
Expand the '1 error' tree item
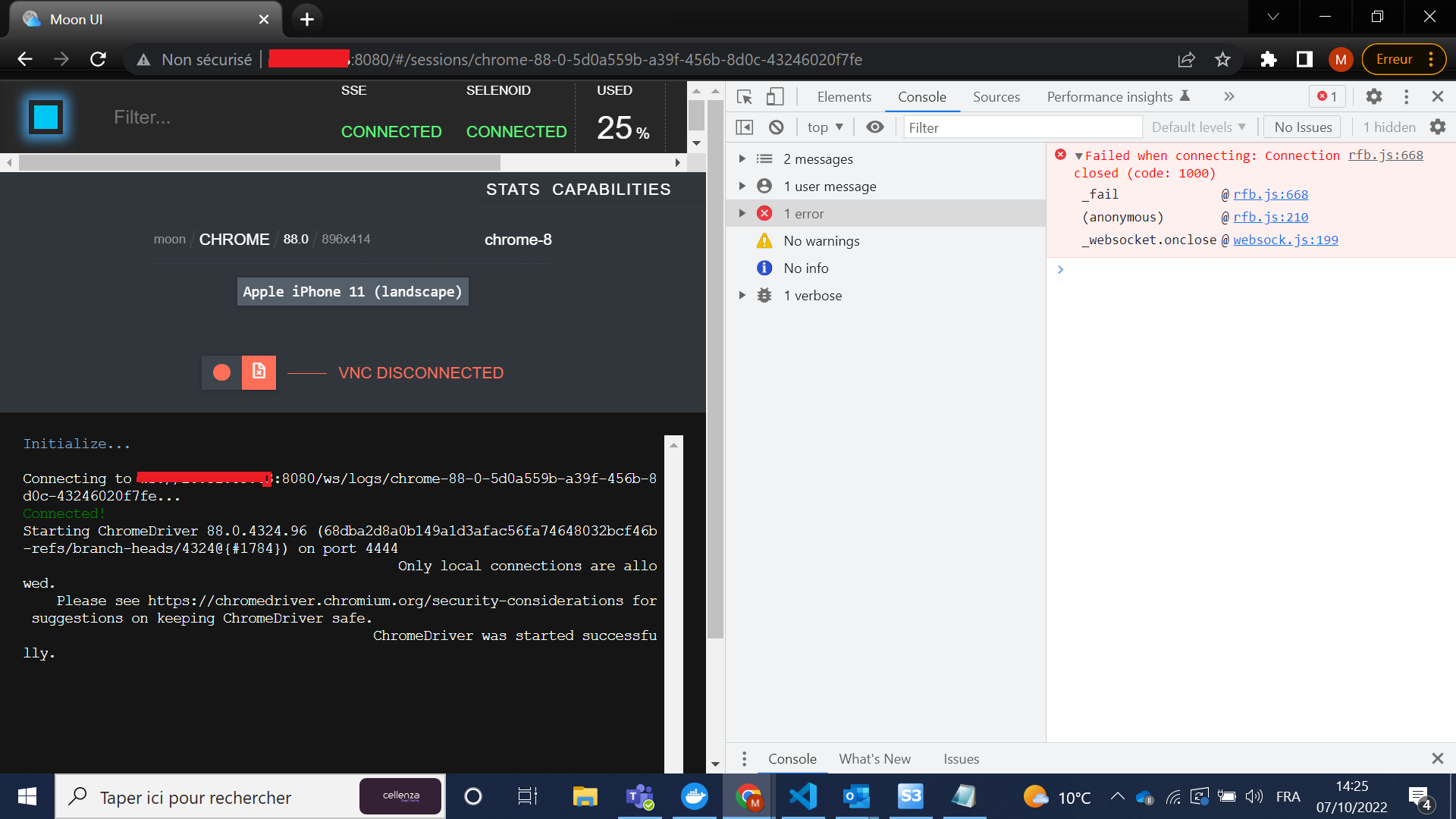pyautogui.click(x=742, y=213)
